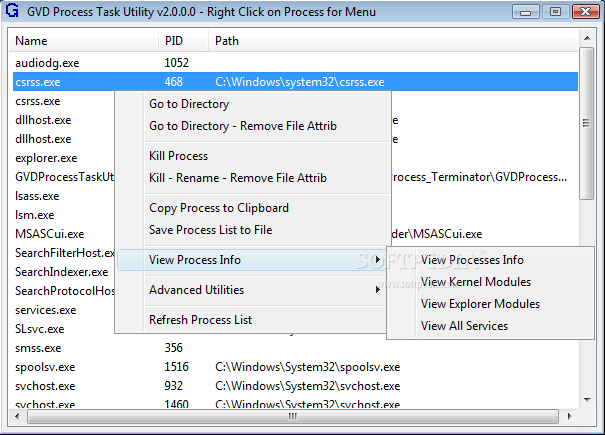This screenshot has height=435, width=605.
Task: Click the horizontal scrollbar thumb
Action: coord(290,416)
